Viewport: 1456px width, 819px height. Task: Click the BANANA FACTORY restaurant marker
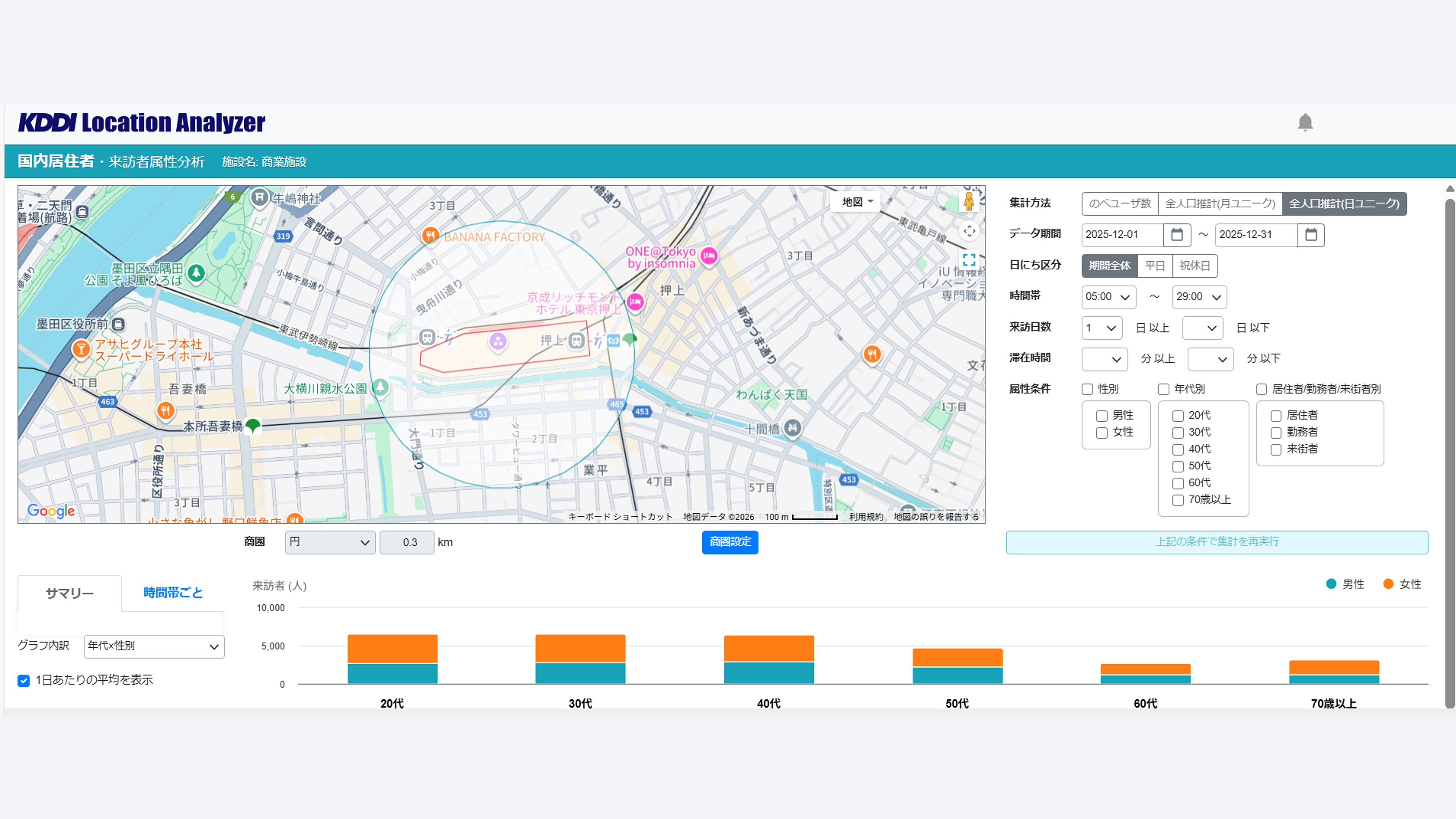click(x=430, y=235)
